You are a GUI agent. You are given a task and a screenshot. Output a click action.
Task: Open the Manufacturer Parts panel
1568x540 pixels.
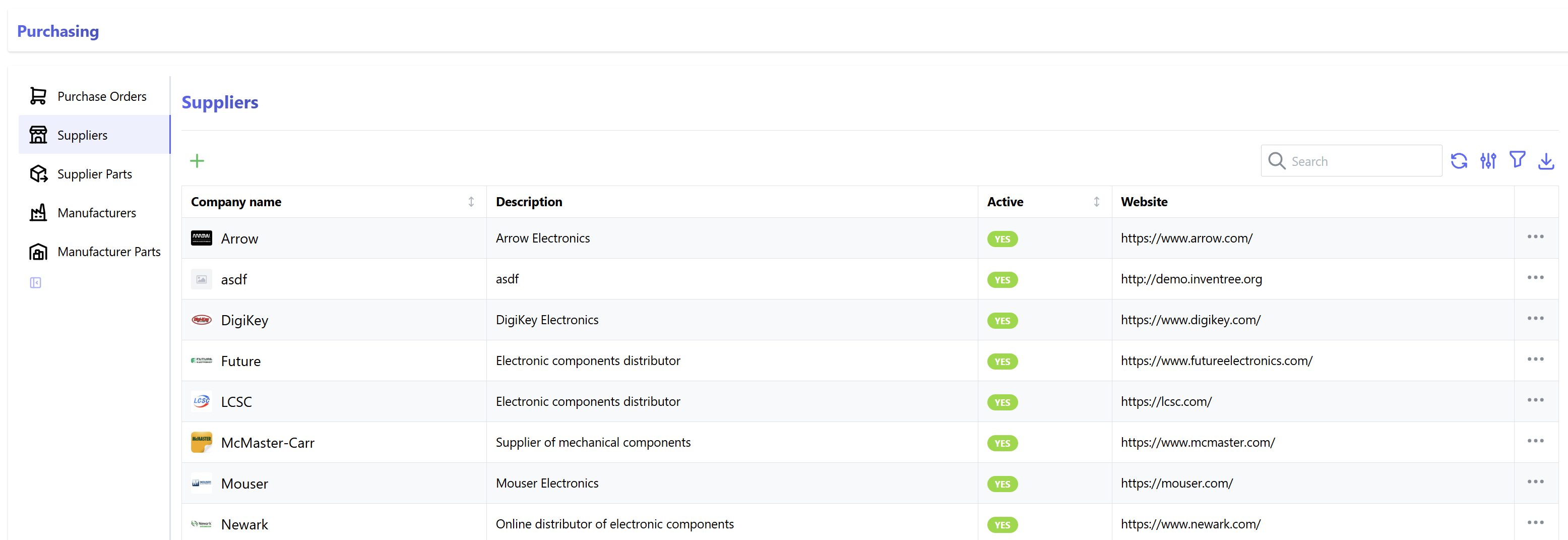coord(109,252)
